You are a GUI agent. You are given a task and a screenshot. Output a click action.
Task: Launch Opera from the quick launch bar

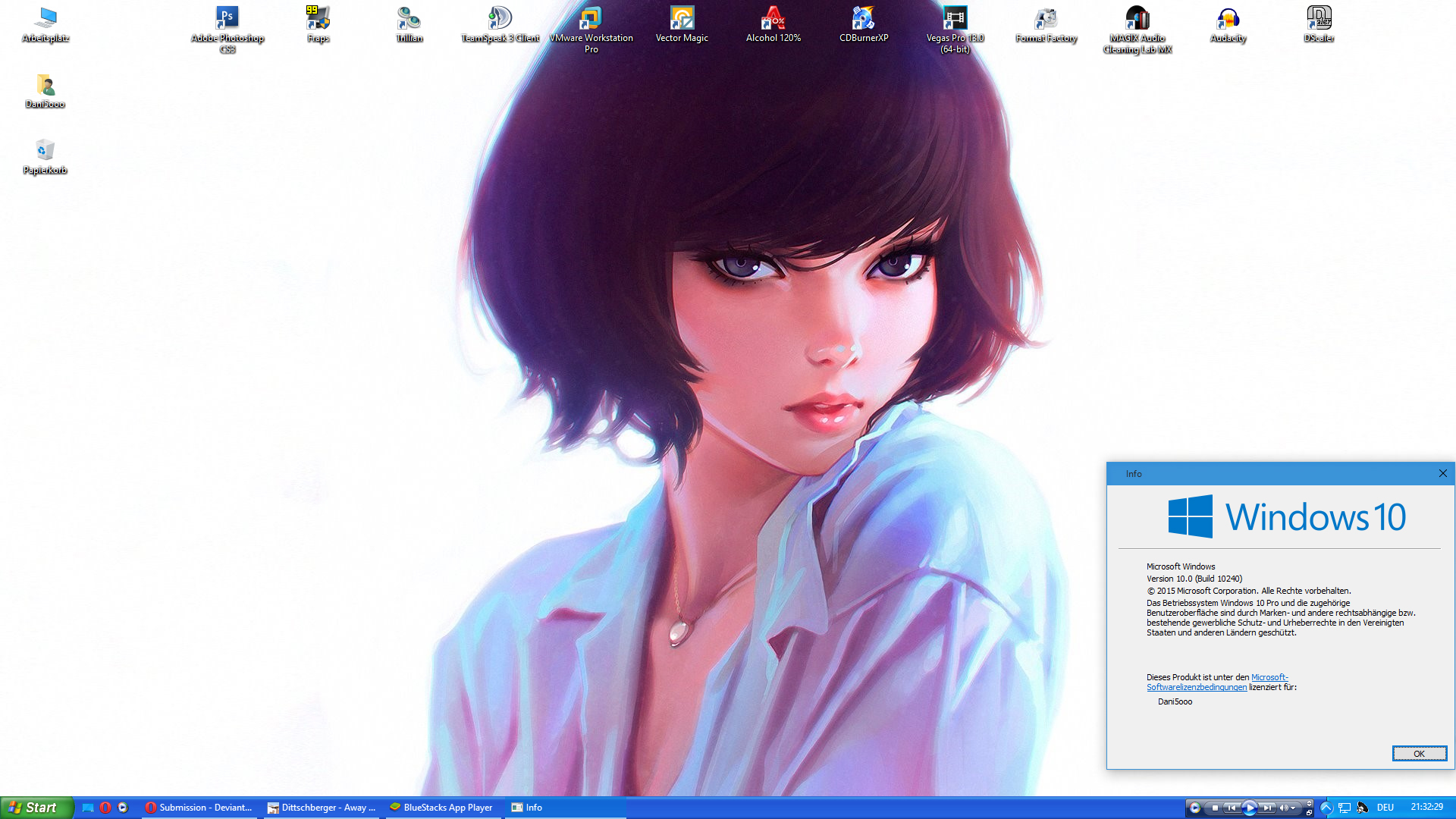pyautogui.click(x=105, y=808)
